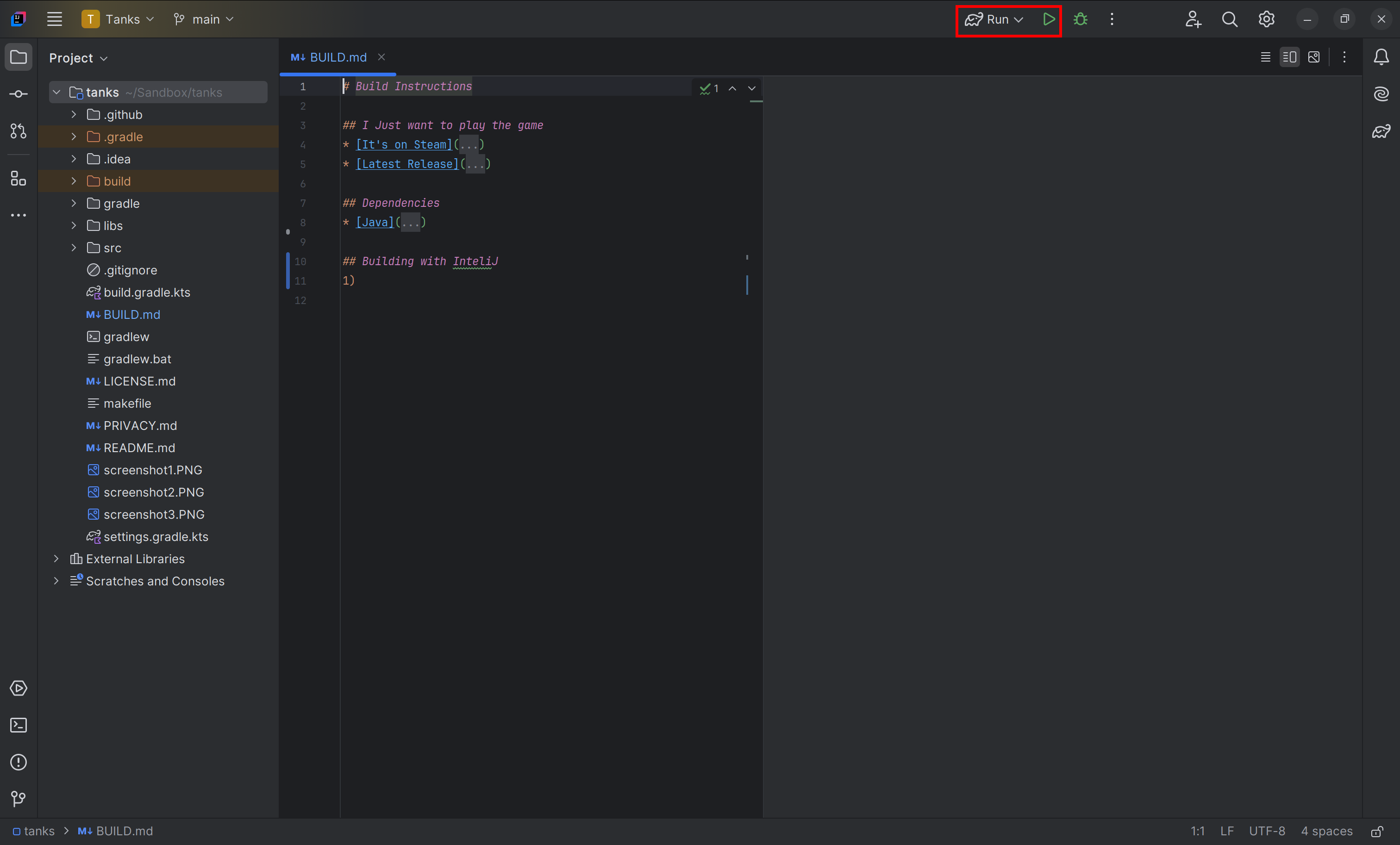Open the Tanks project dropdown
Screen dimensions: 1400x845
[x=118, y=19]
